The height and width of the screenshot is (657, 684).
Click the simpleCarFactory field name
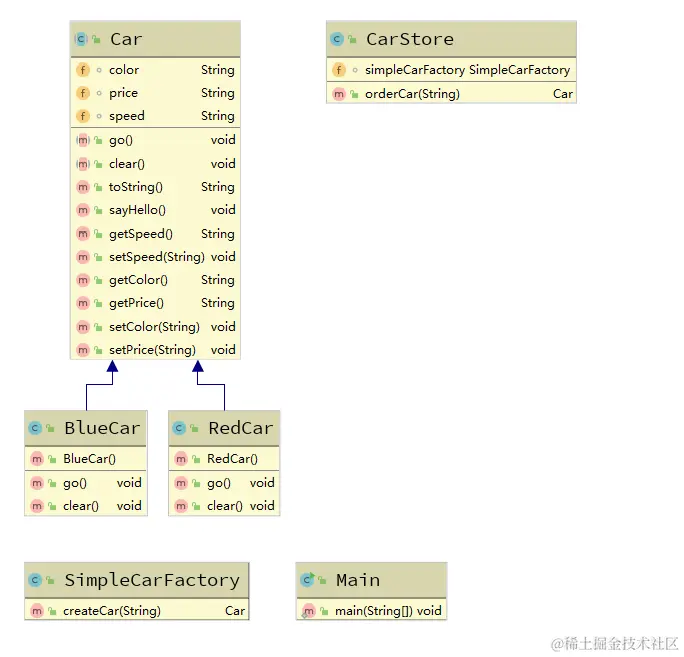(415, 70)
